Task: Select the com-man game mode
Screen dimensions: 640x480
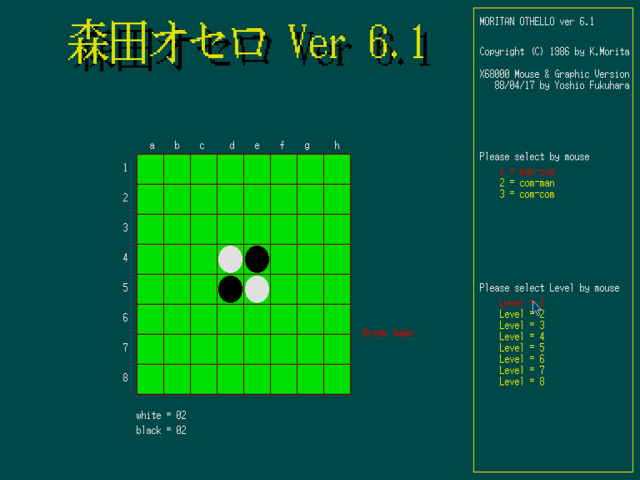Action: 527,183
